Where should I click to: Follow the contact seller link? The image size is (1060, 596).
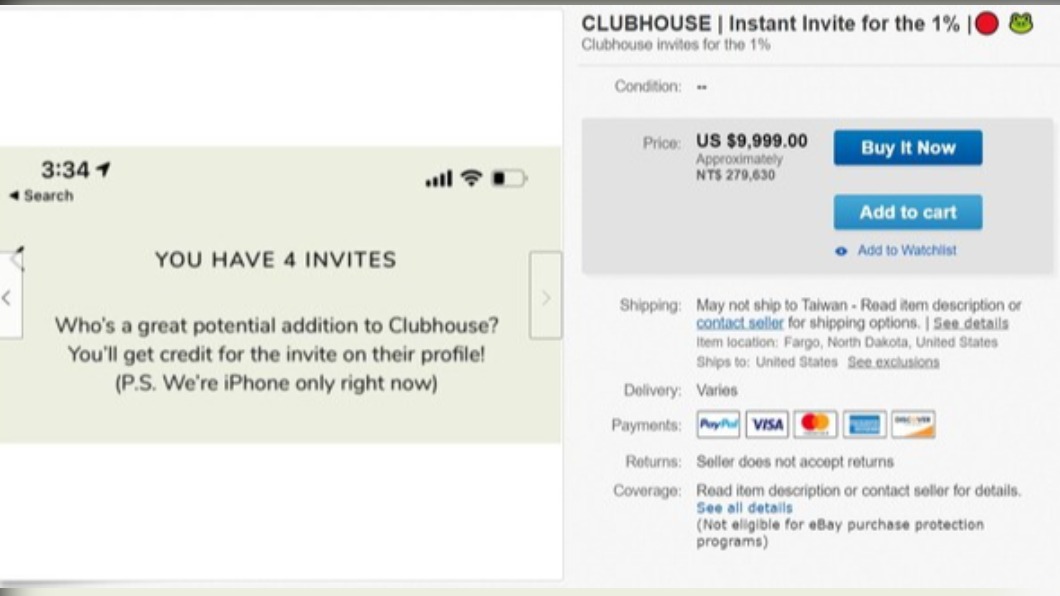740,323
